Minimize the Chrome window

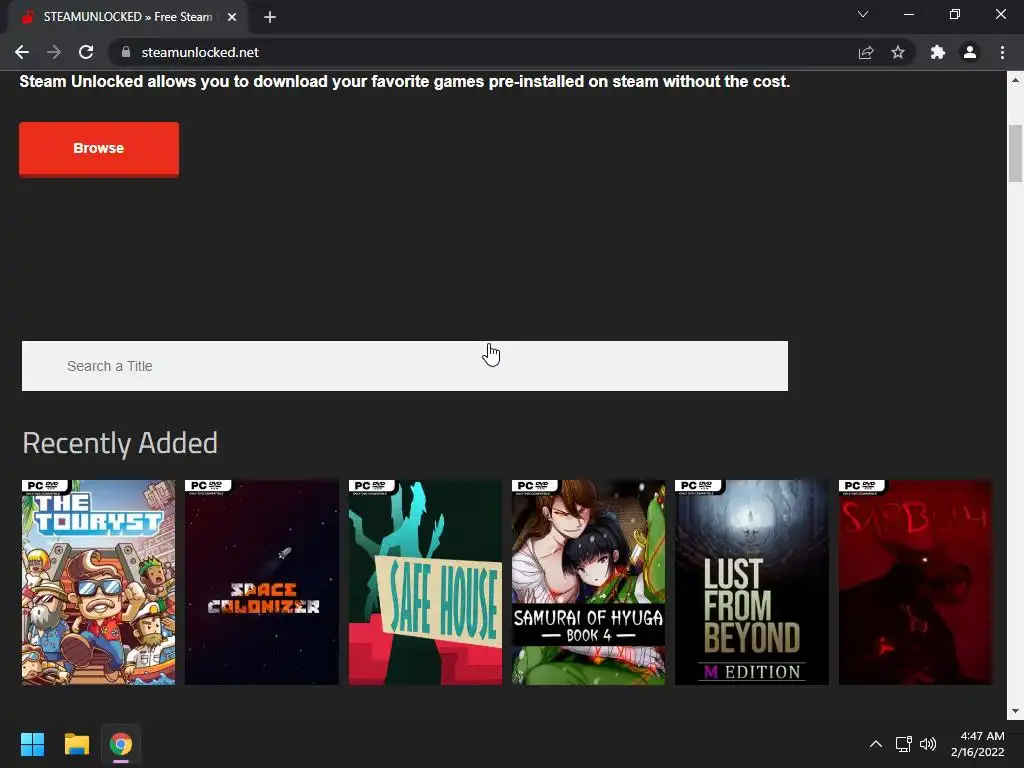908,14
